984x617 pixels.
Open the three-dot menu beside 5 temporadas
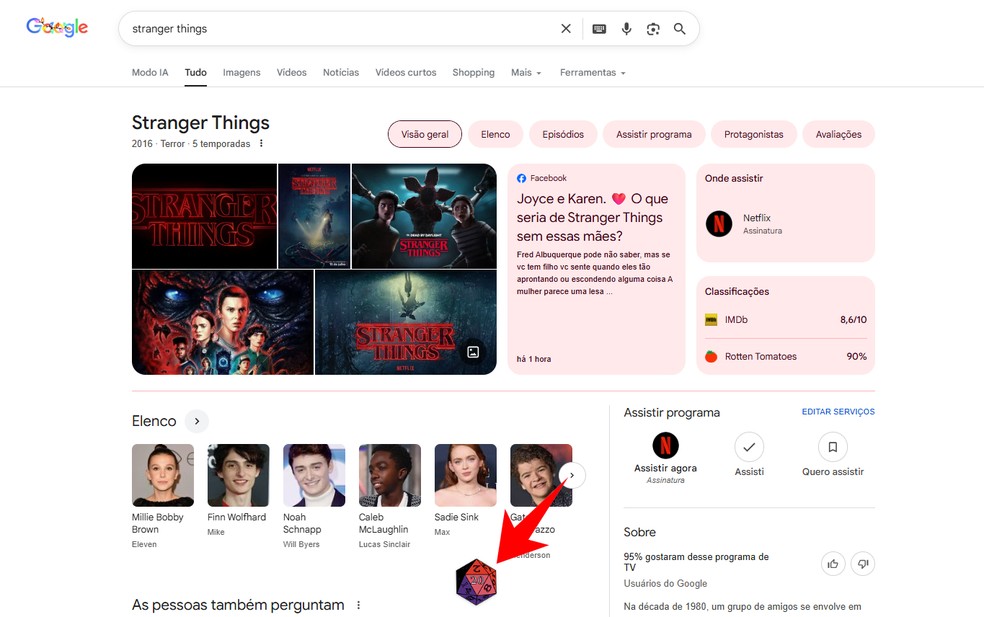(261, 144)
